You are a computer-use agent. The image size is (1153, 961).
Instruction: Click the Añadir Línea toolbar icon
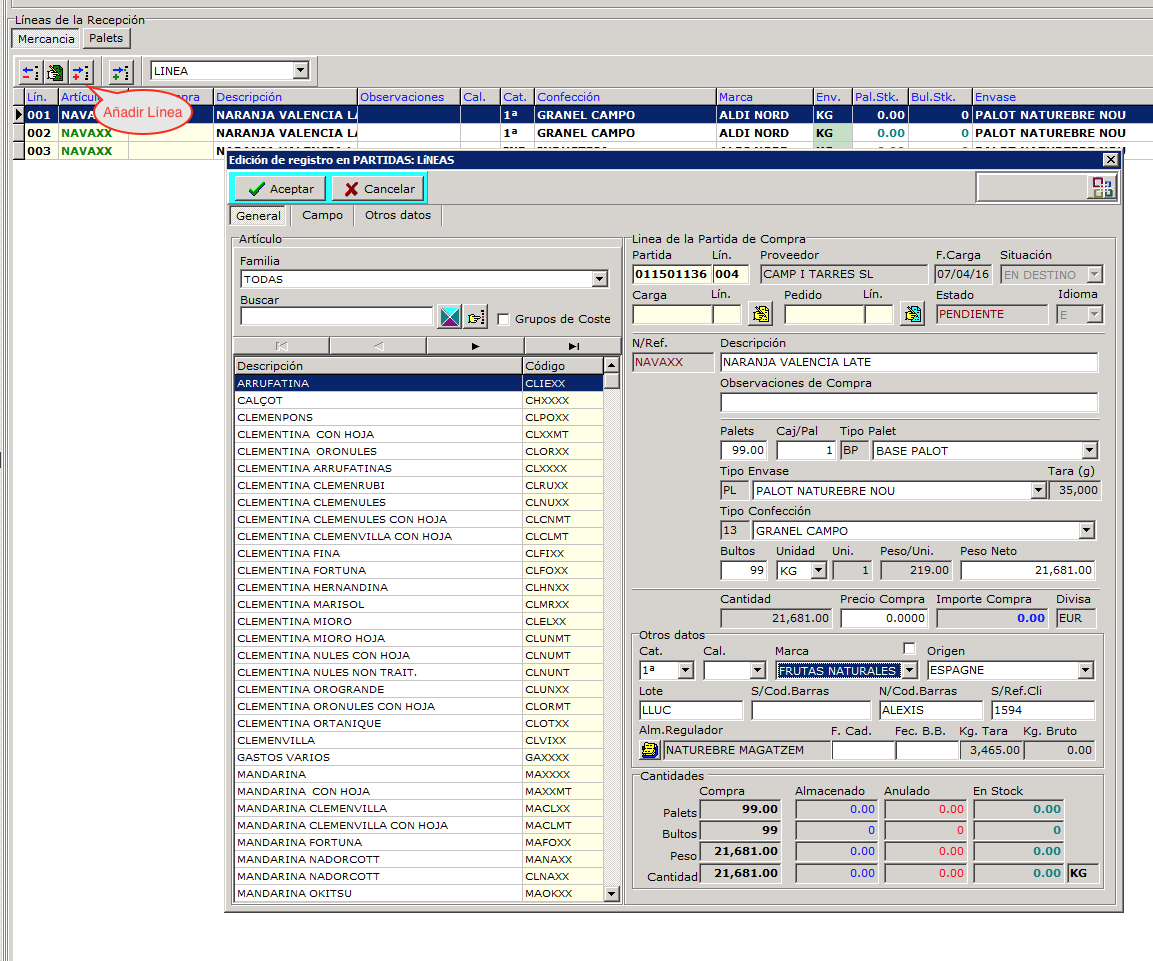click(x=81, y=72)
